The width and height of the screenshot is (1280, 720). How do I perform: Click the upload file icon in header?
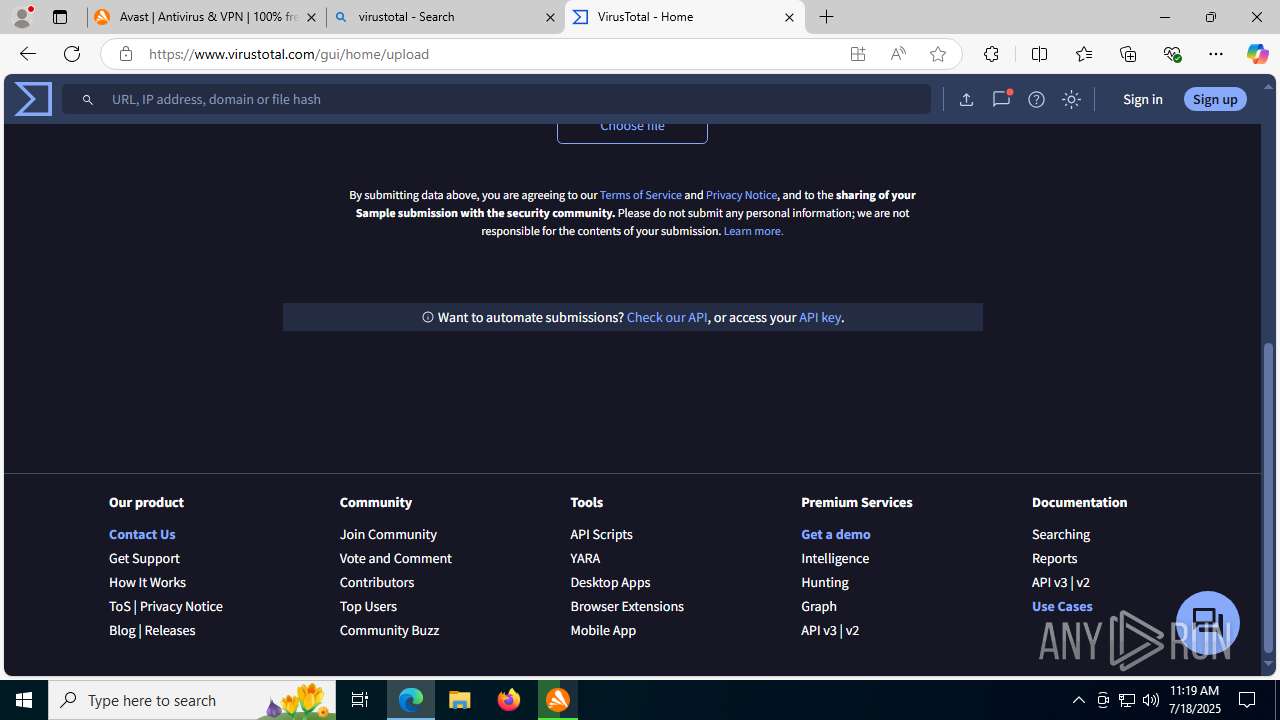(x=966, y=99)
